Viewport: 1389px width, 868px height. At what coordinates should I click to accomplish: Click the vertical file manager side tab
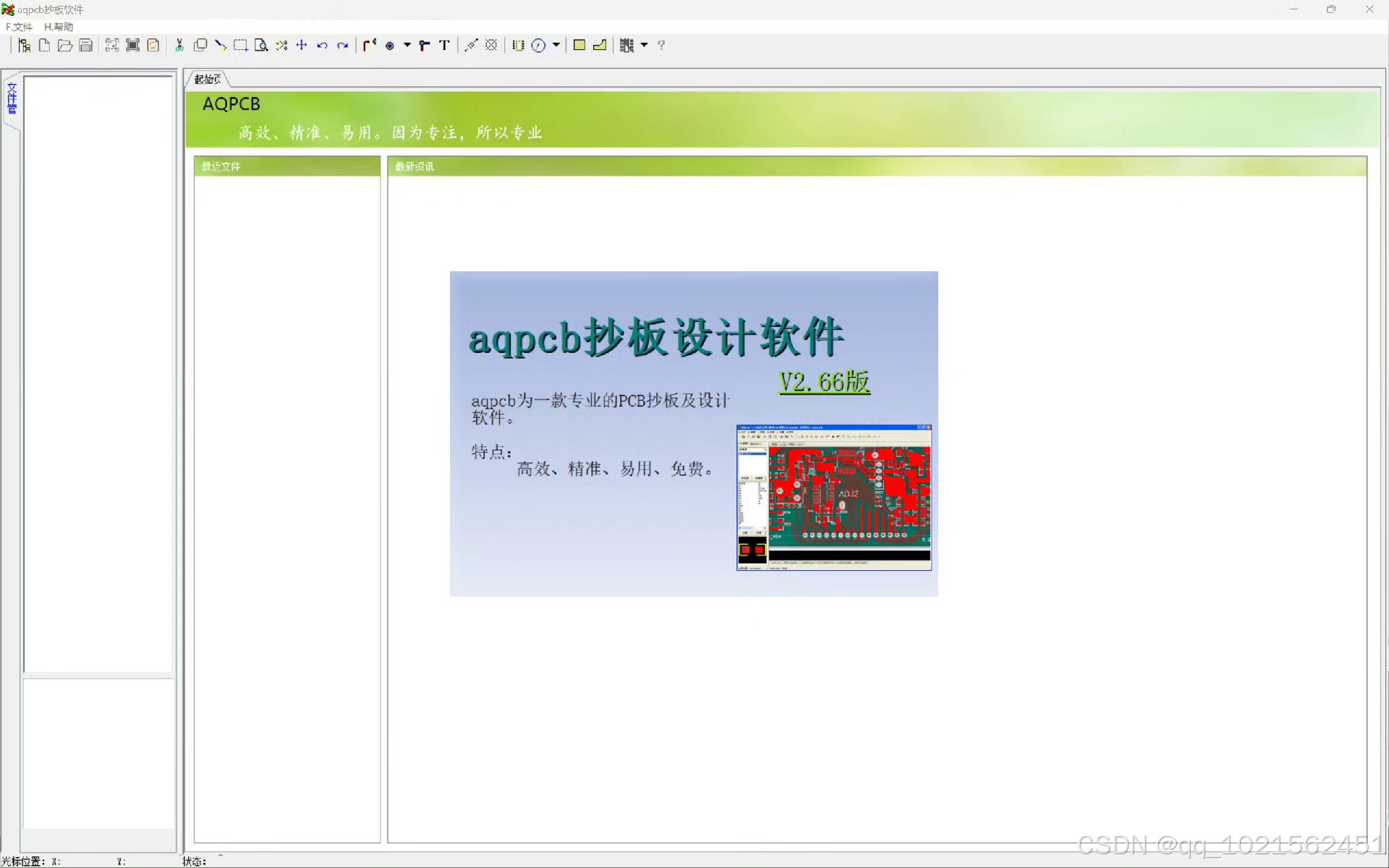pyautogui.click(x=12, y=99)
